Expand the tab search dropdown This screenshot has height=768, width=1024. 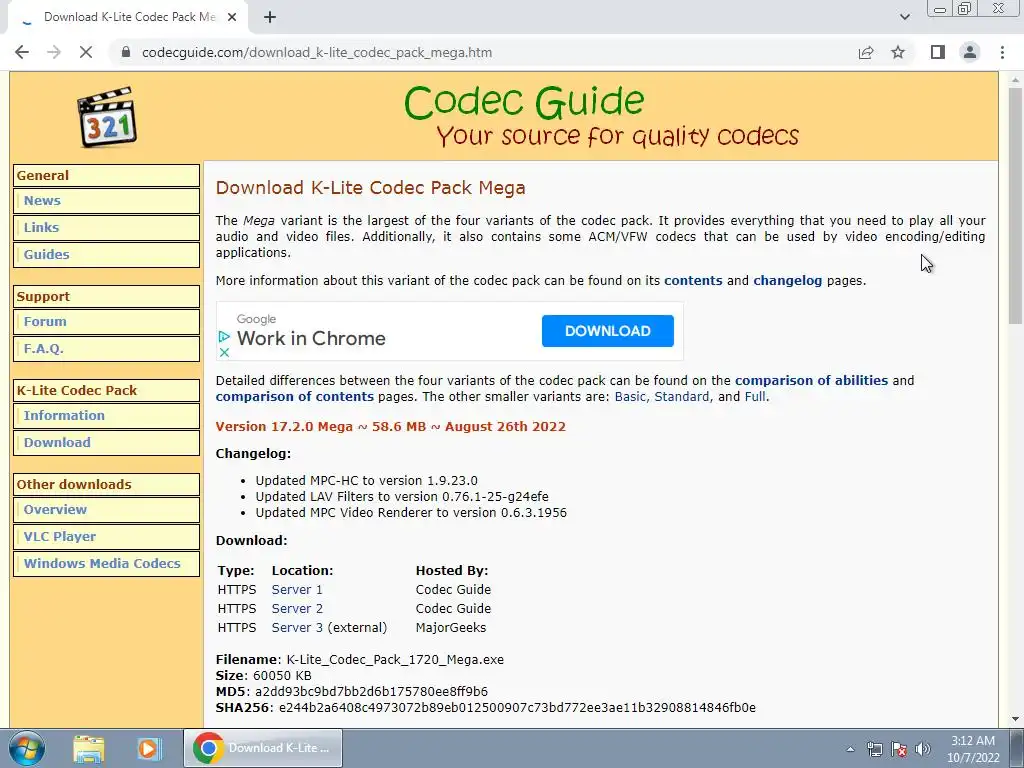(904, 17)
